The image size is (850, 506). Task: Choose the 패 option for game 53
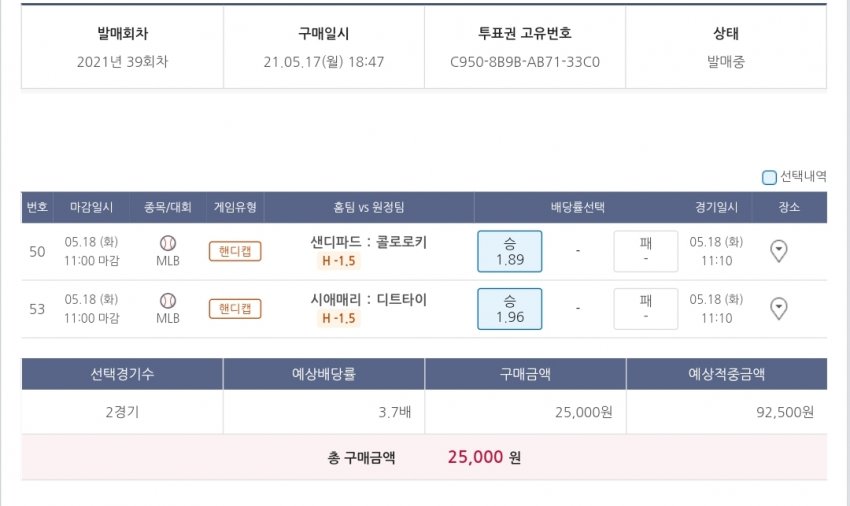pos(645,308)
